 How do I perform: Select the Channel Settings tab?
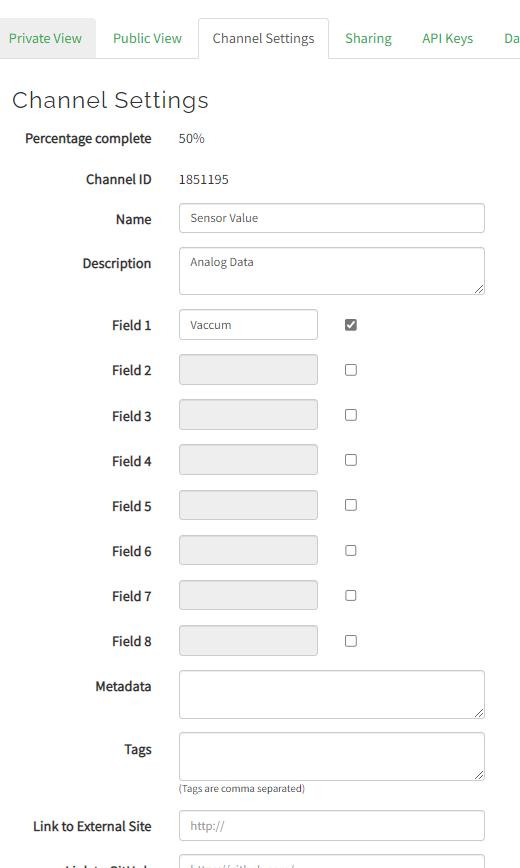tap(264, 38)
